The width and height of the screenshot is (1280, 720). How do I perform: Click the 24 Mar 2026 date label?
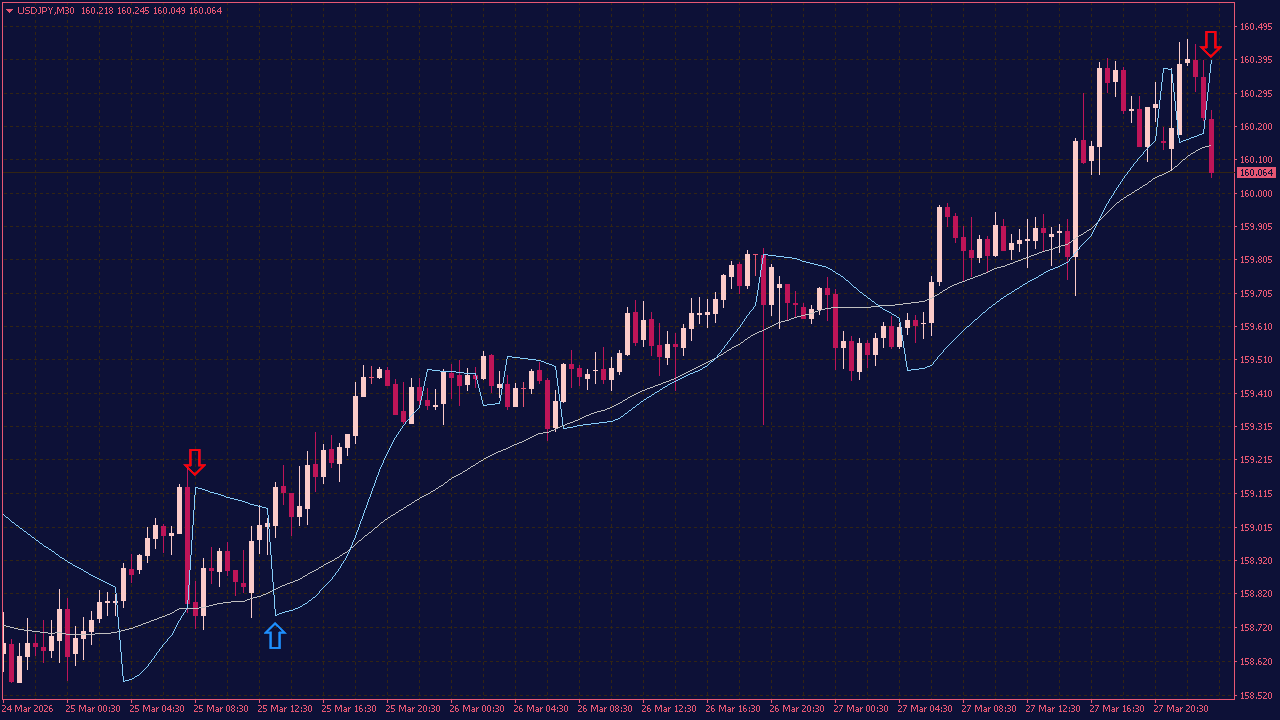tap(30, 708)
